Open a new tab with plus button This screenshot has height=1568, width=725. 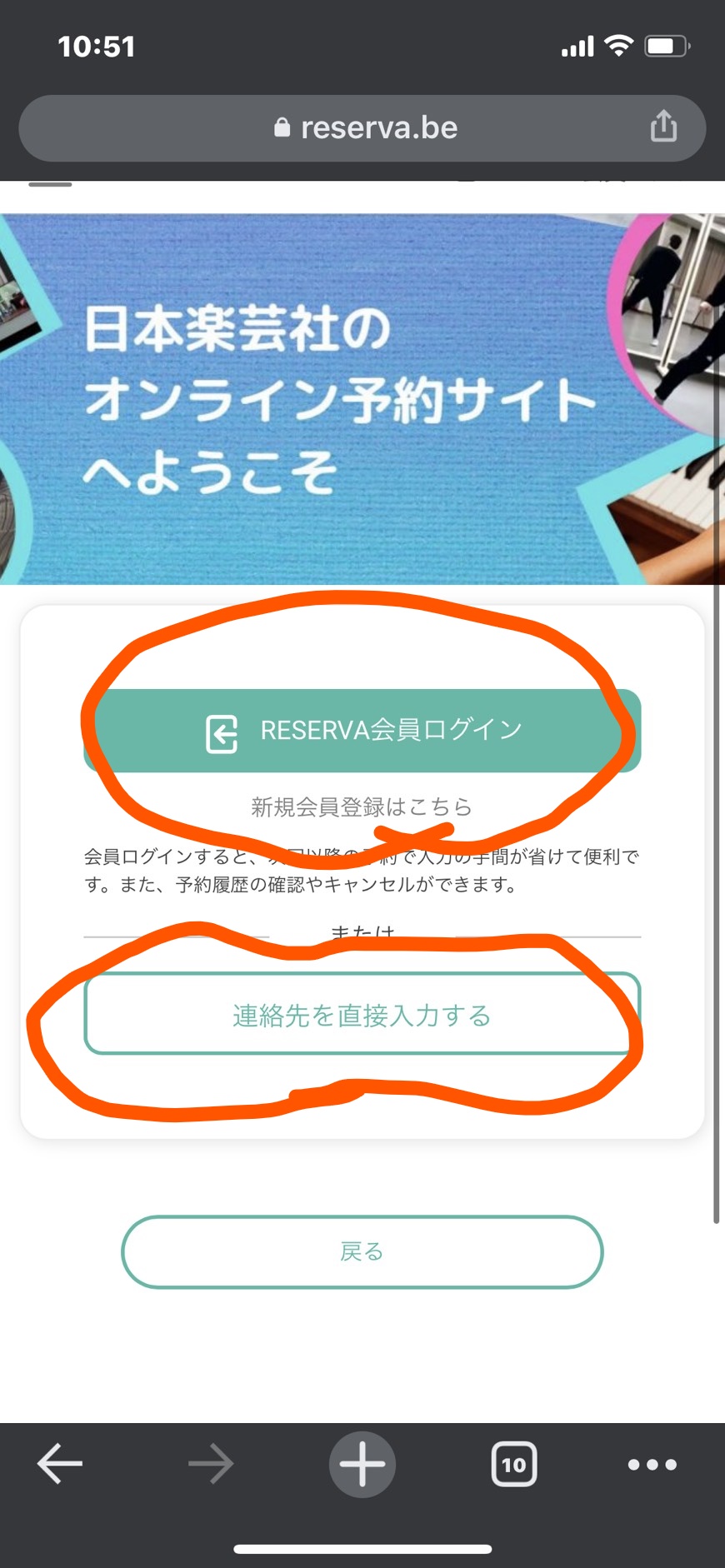pos(362,1464)
